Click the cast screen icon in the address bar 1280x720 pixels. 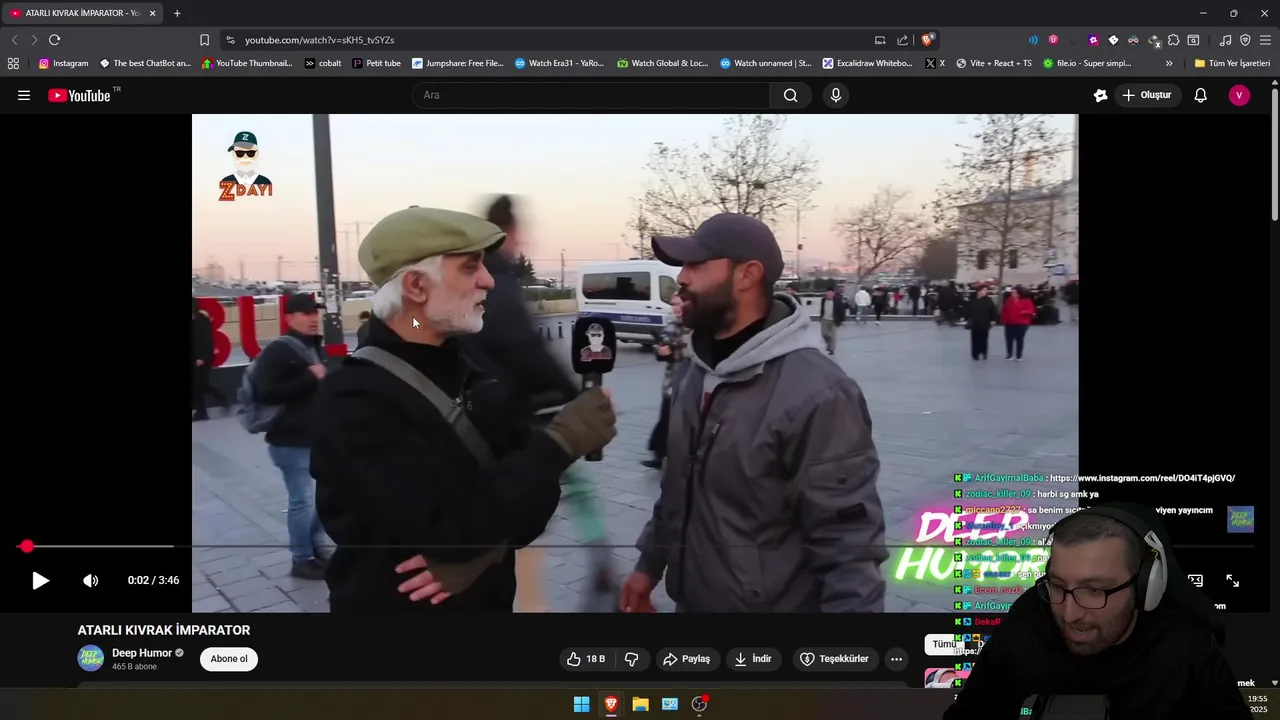(880, 40)
